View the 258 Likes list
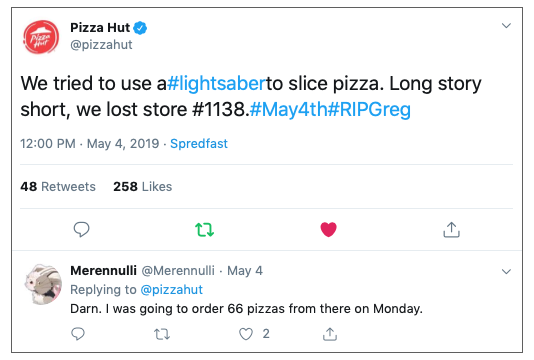This screenshot has height=360, width=534. (x=143, y=187)
